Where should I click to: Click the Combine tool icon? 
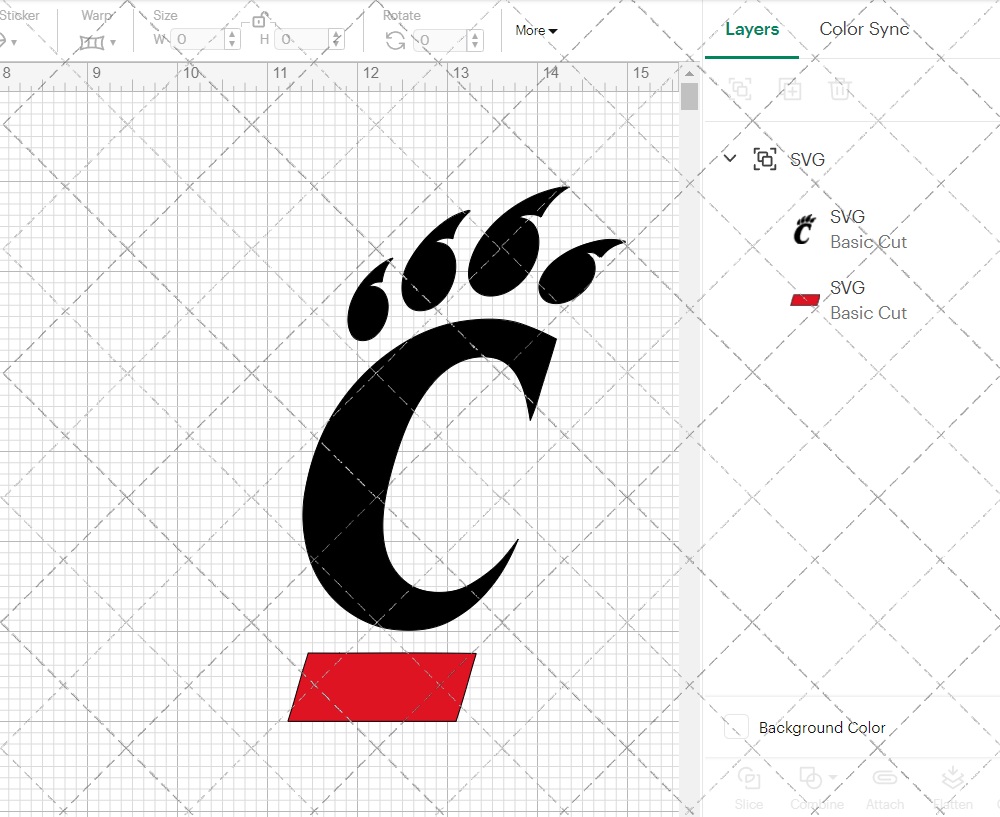(x=810, y=779)
